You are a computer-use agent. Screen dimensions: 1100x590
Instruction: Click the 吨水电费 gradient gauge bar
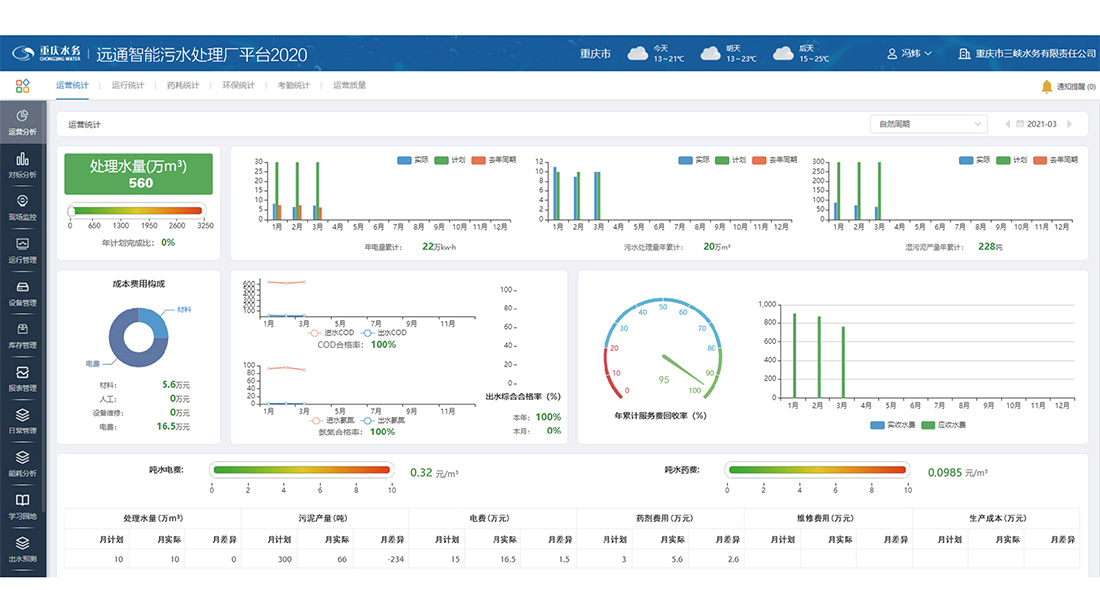point(302,470)
